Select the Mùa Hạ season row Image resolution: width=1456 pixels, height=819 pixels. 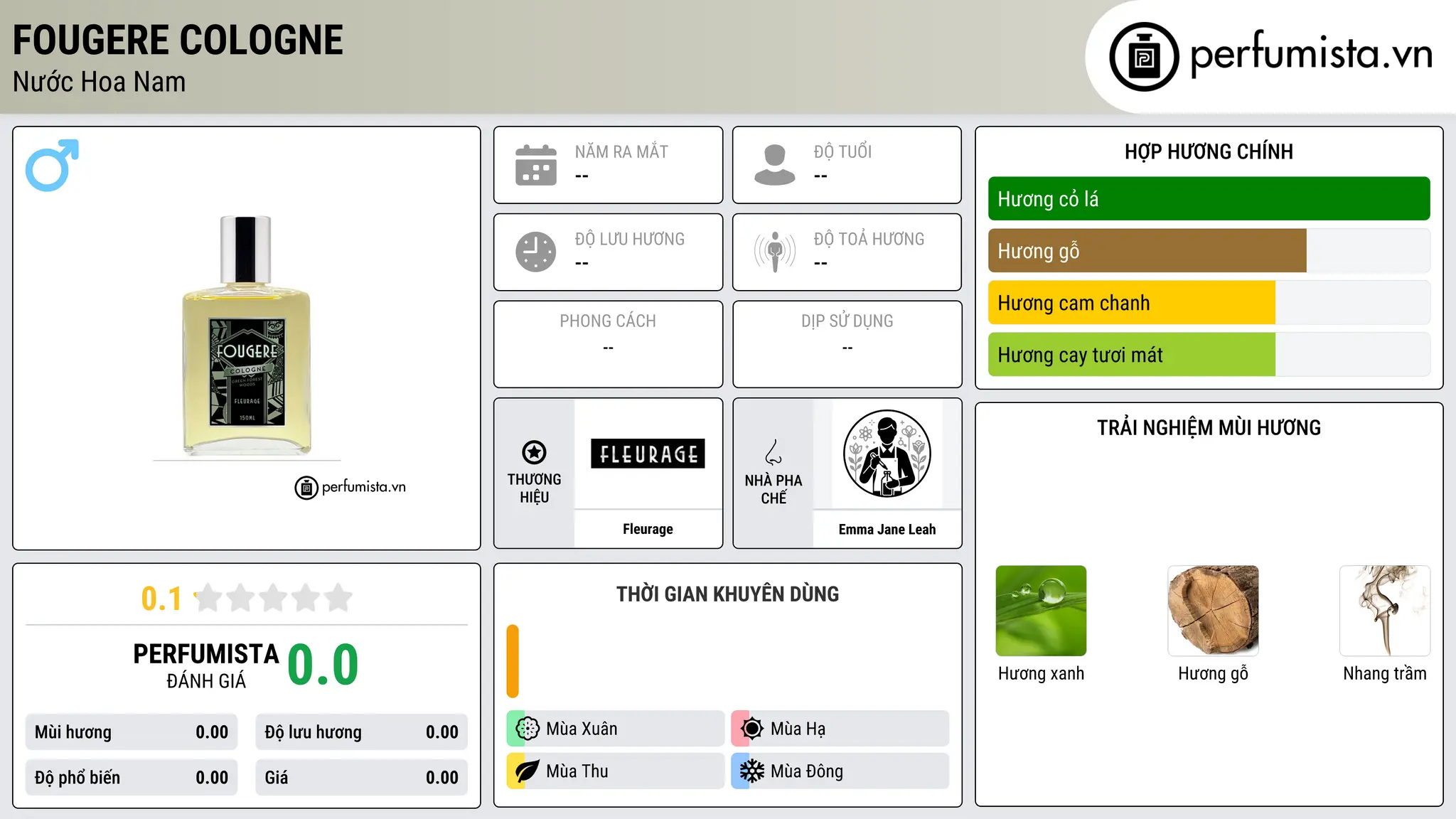pyautogui.click(x=840, y=729)
